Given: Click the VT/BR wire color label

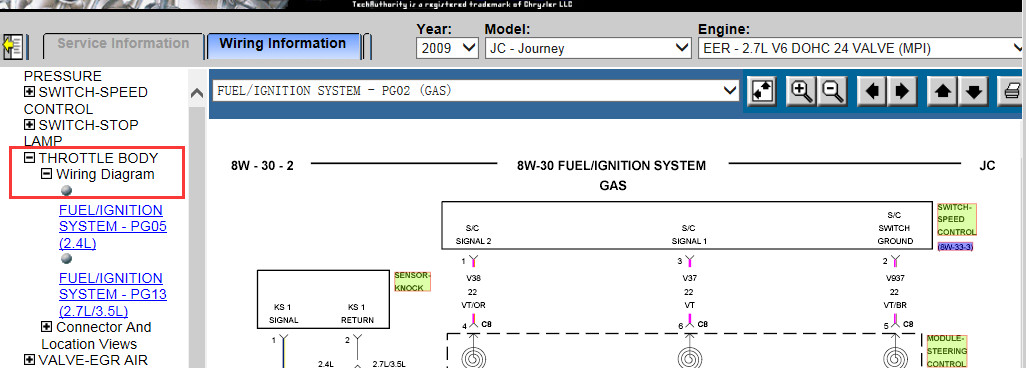Looking at the screenshot, I should coord(894,305).
